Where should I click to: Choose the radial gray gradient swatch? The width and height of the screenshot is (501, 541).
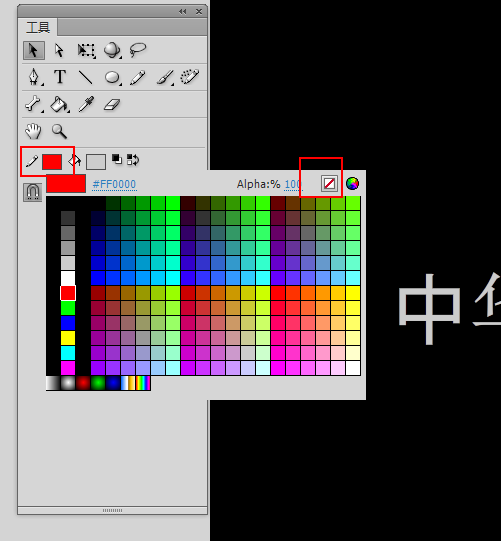(x=68, y=383)
